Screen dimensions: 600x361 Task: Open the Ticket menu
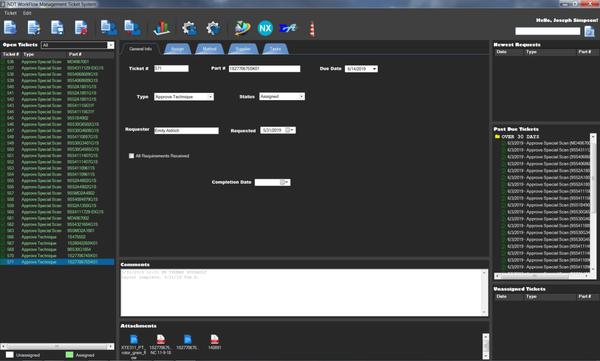pyautogui.click(x=10, y=13)
